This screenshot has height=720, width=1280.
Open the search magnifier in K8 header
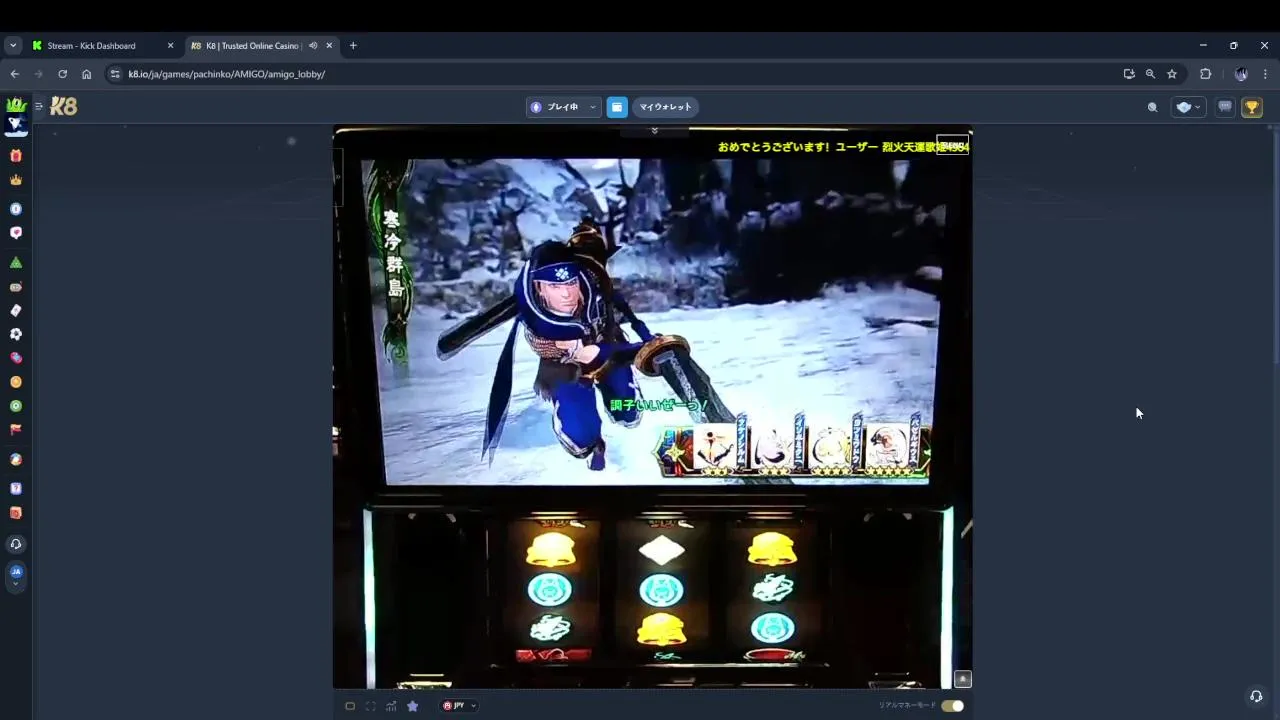[1152, 107]
